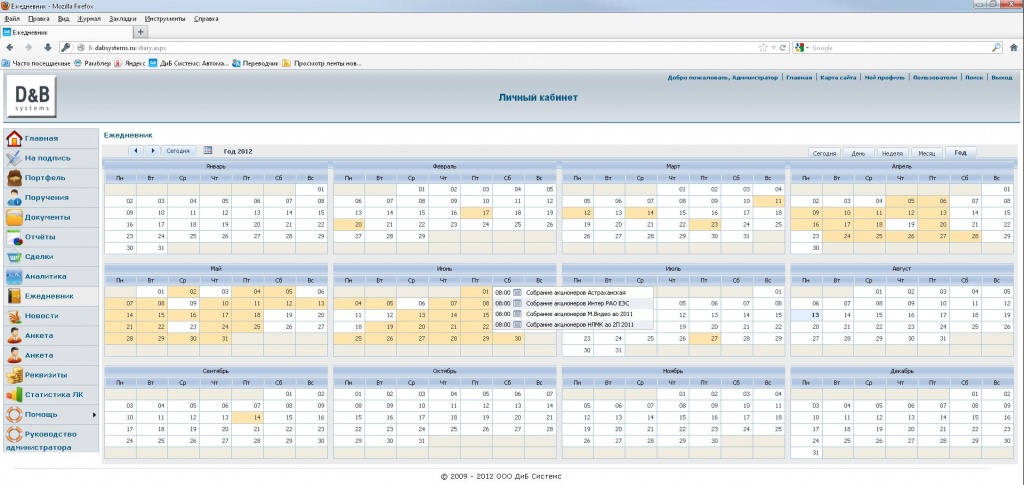Open the Аналитика chart section
This screenshot has width=1024, height=485.
coord(51,277)
